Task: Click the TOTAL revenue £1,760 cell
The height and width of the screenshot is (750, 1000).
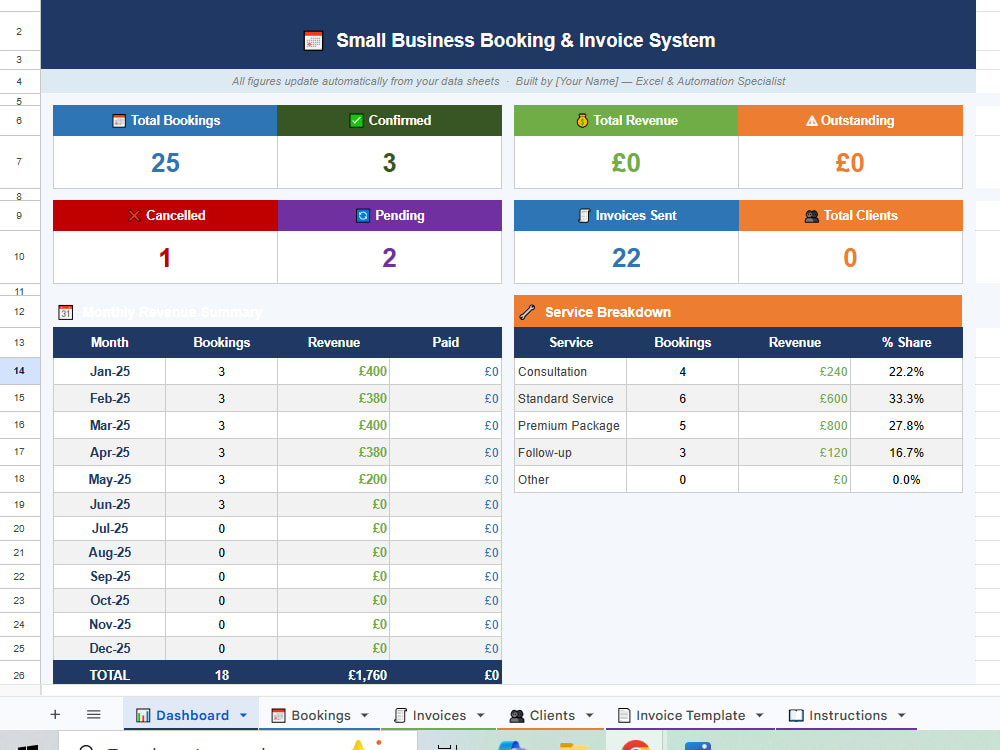Action: tap(334, 675)
